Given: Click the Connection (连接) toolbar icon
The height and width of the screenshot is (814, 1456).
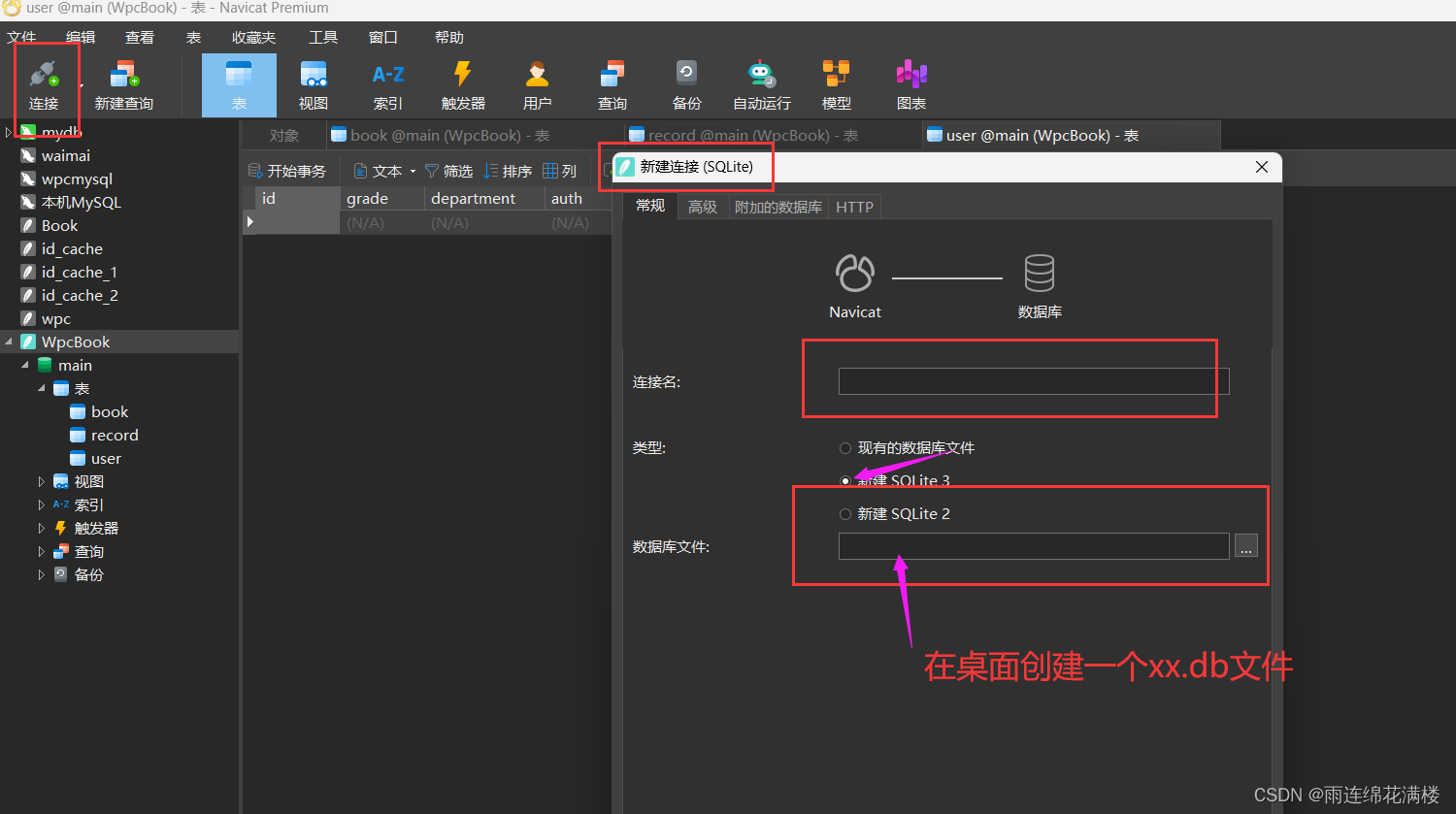Looking at the screenshot, I should click(44, 85).
